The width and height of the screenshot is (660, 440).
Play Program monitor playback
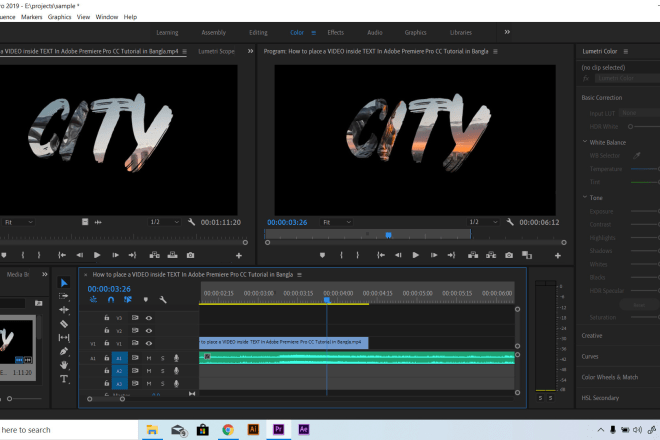[x=415, y=255]
